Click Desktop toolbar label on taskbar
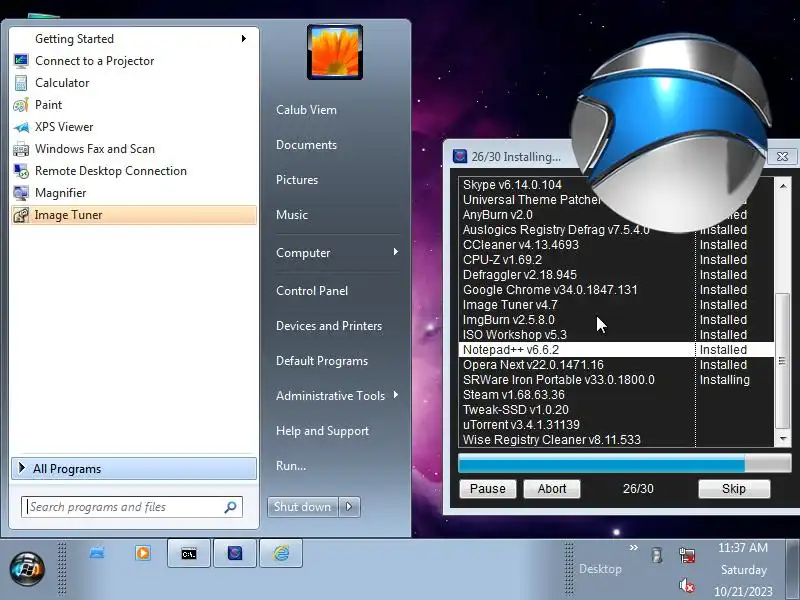 (600, 569)
